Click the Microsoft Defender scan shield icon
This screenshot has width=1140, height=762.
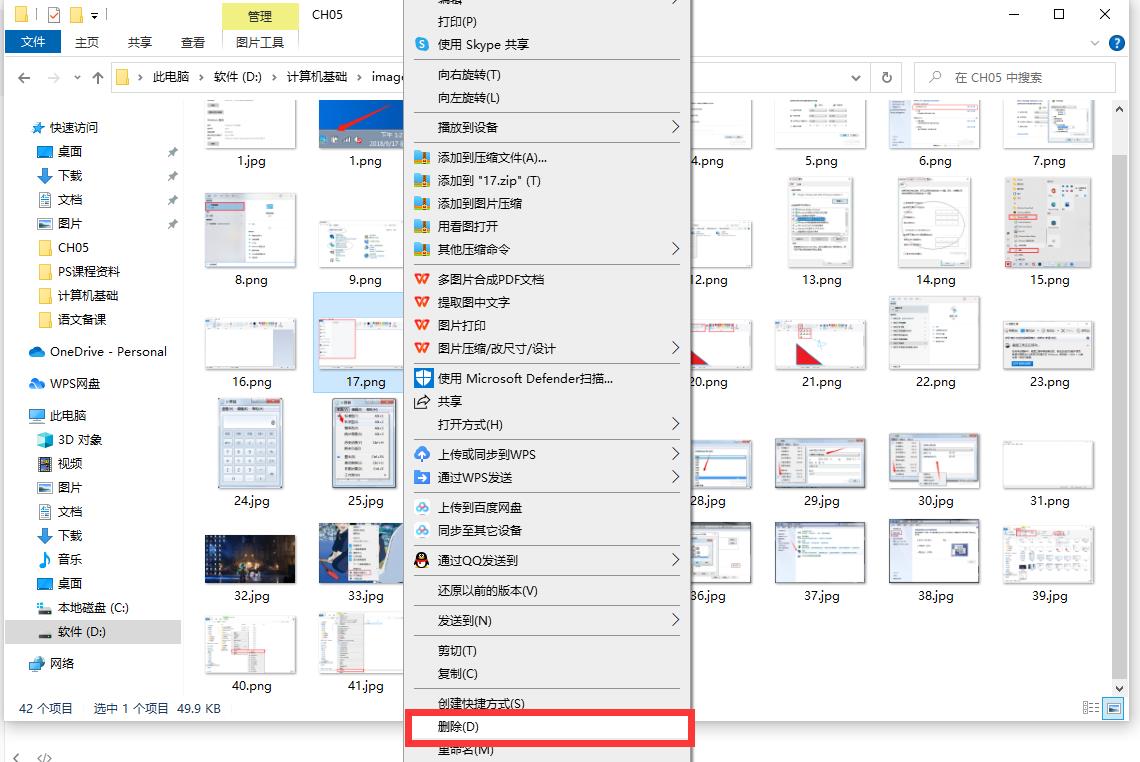[422, 378]
